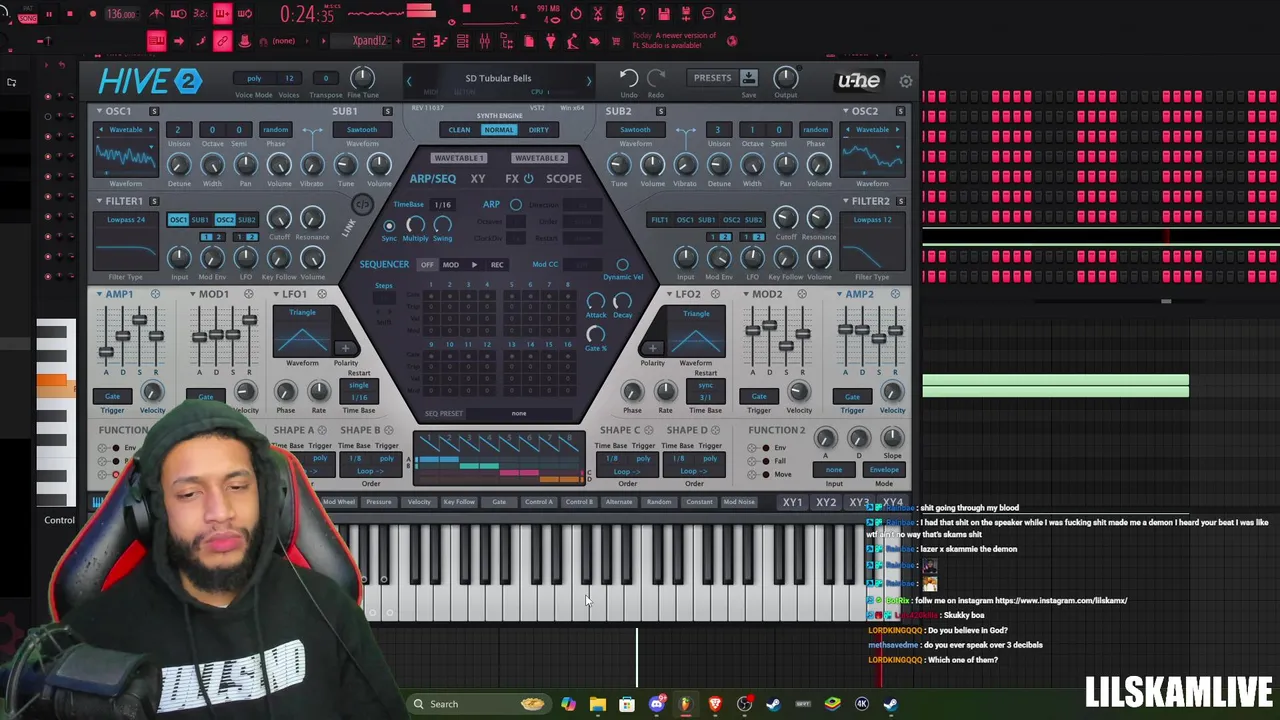The width and height of the screenshot is (1280, 720).
Task: Collapse the OSC1 section triangle
Action: (100, 111)
